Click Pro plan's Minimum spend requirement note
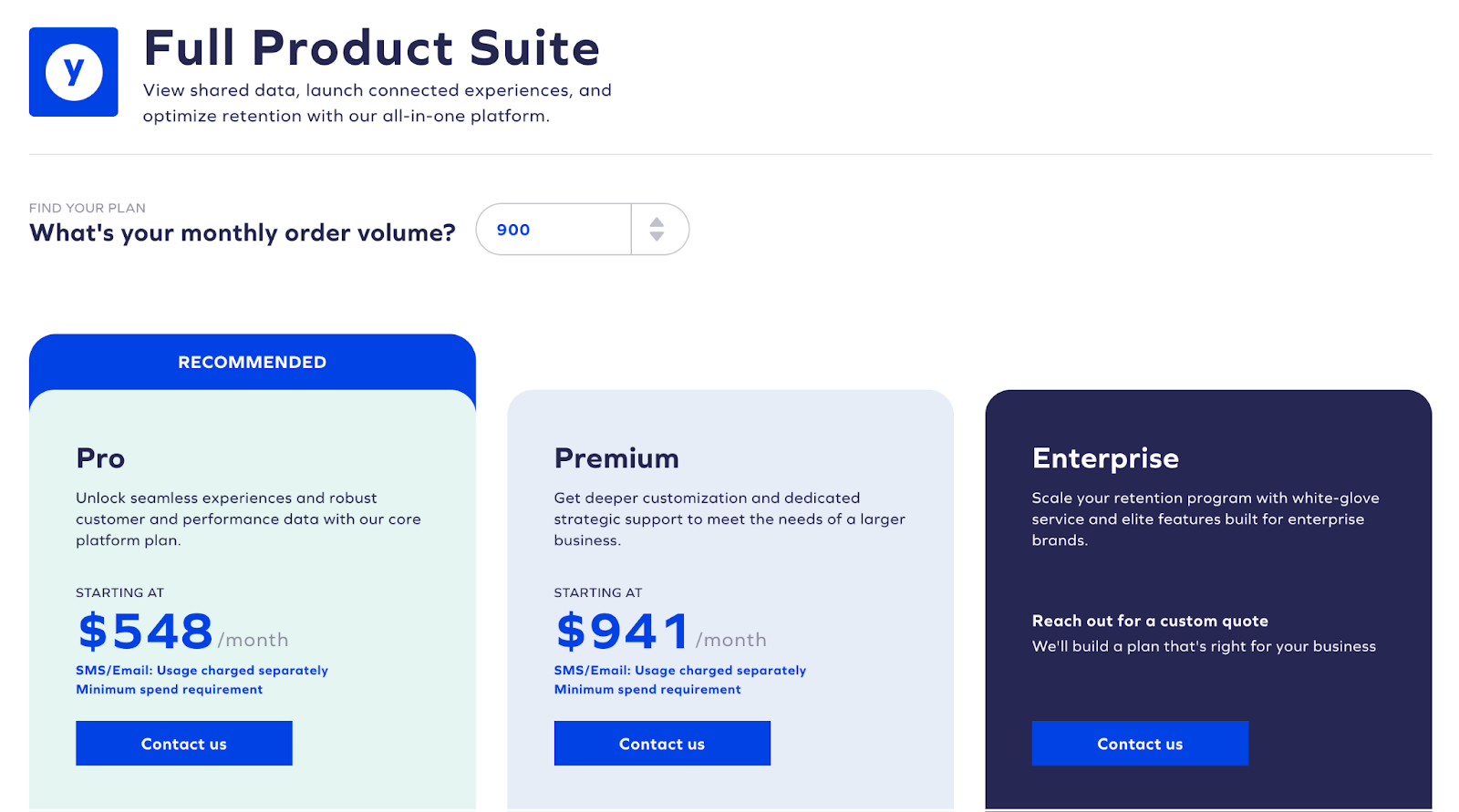 click(x=170, y=690)
